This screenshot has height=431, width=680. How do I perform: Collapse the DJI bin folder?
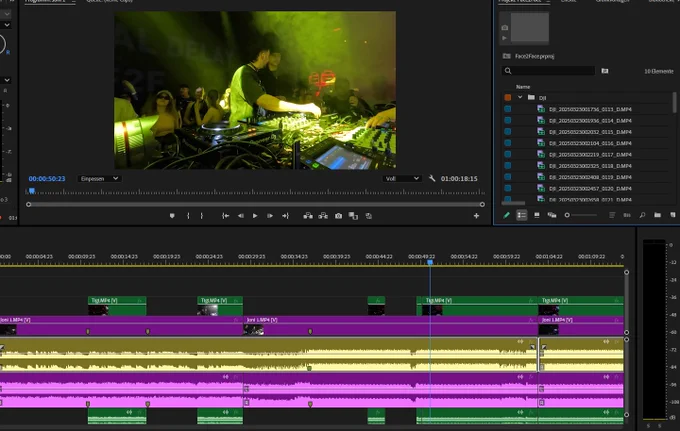pos(520,98)
